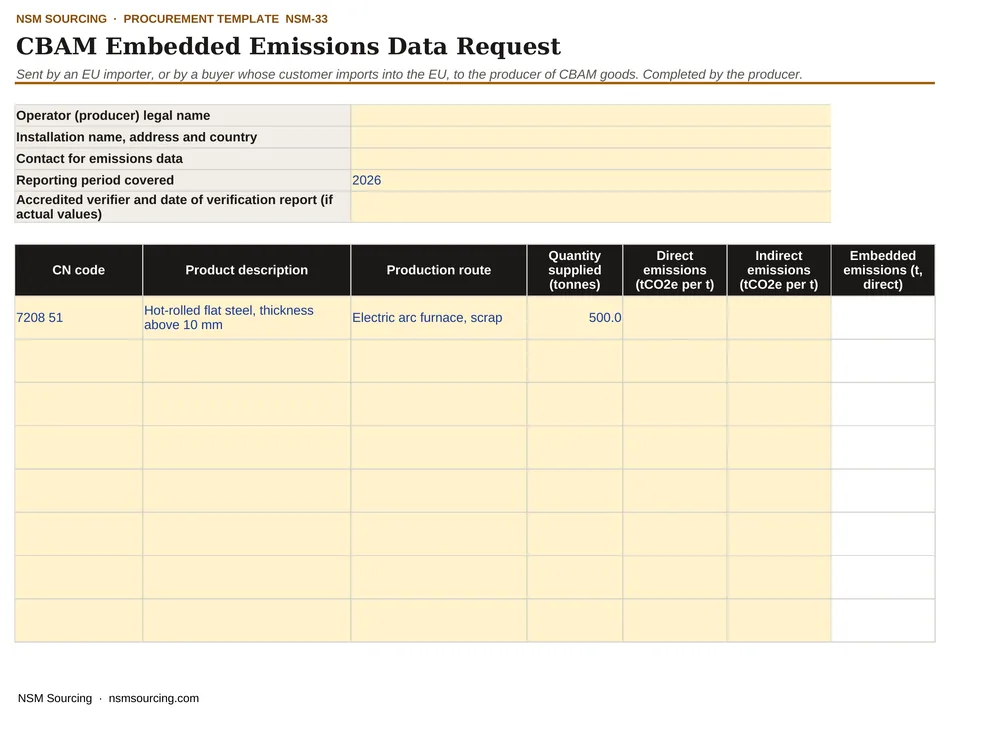Click the Contact for emissions data field
Viewport: 1000px width, 750px height.
[x=591, y=159]
